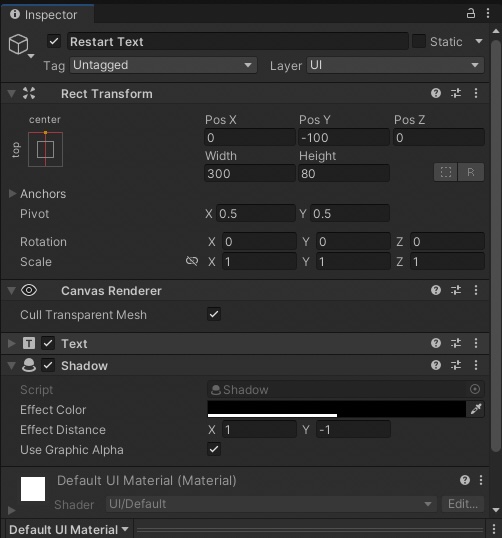Click the Canvas Renderer eye icon
Screen dimensions: 502x538
coord(29,290)
